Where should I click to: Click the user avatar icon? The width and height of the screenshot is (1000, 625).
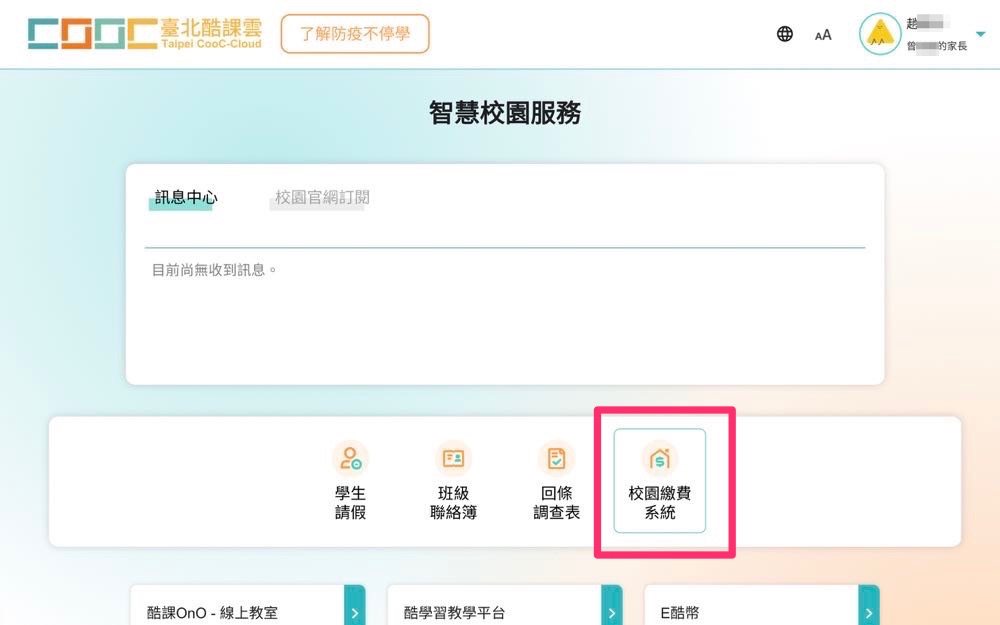[879, 34]
